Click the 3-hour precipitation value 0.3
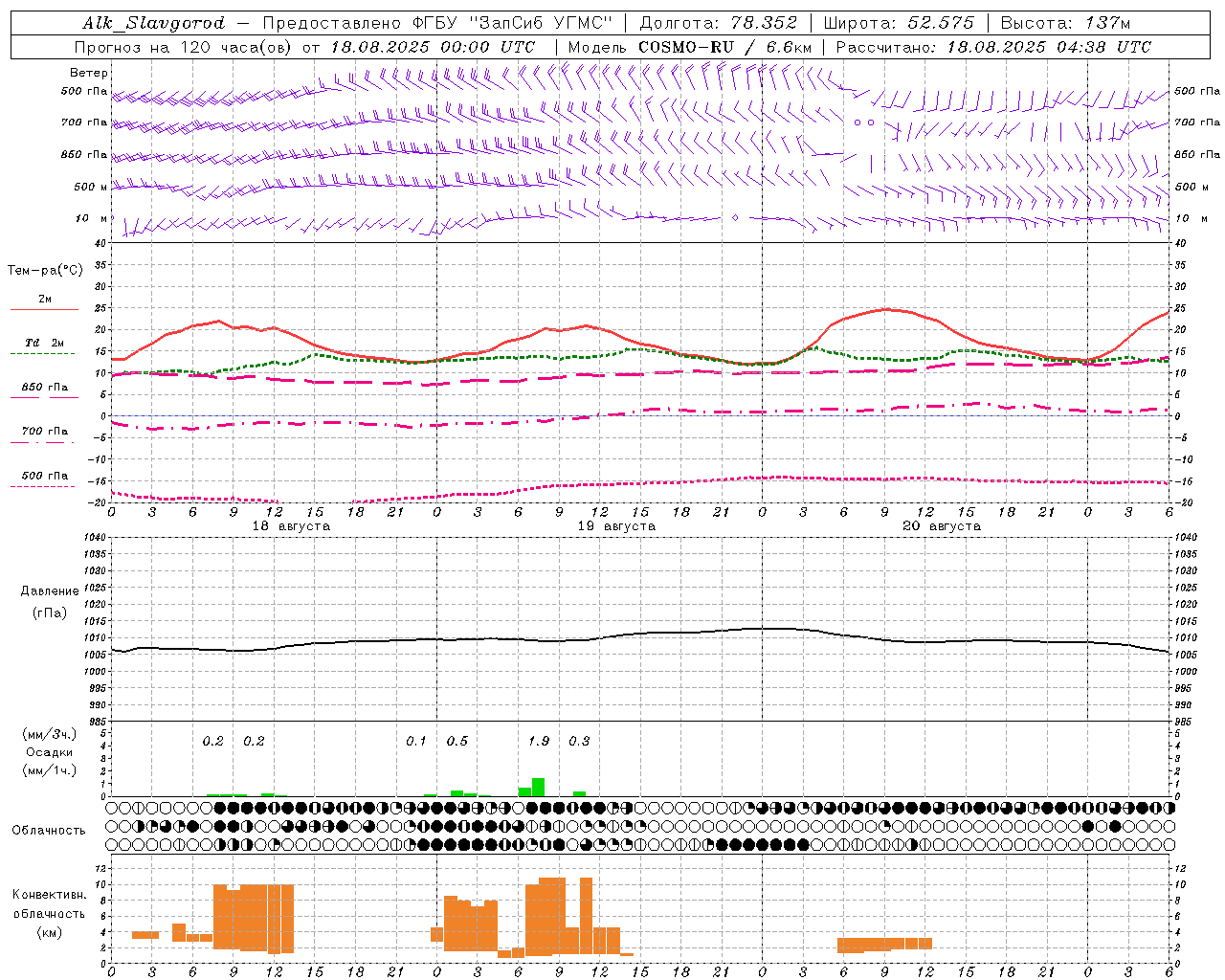Viewport: 1225px width, 980px height. [579, 742]
